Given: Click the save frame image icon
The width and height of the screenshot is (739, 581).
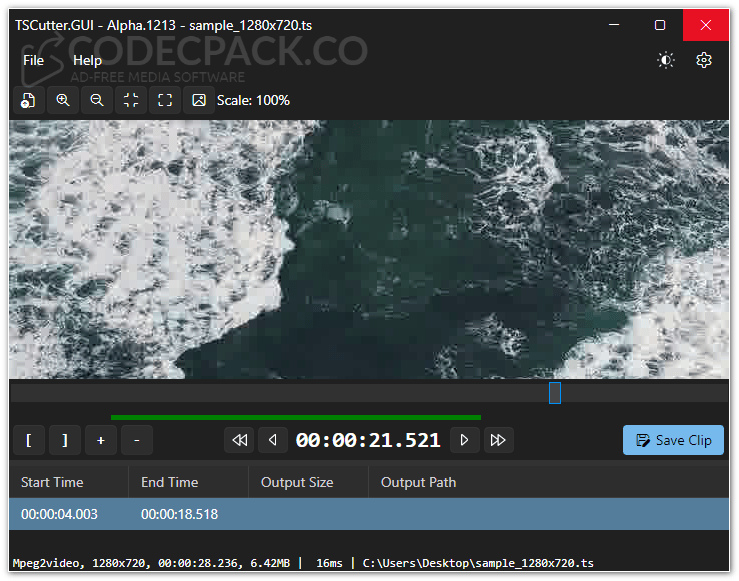Looking at the screenshot, I should tap(199, 100).
